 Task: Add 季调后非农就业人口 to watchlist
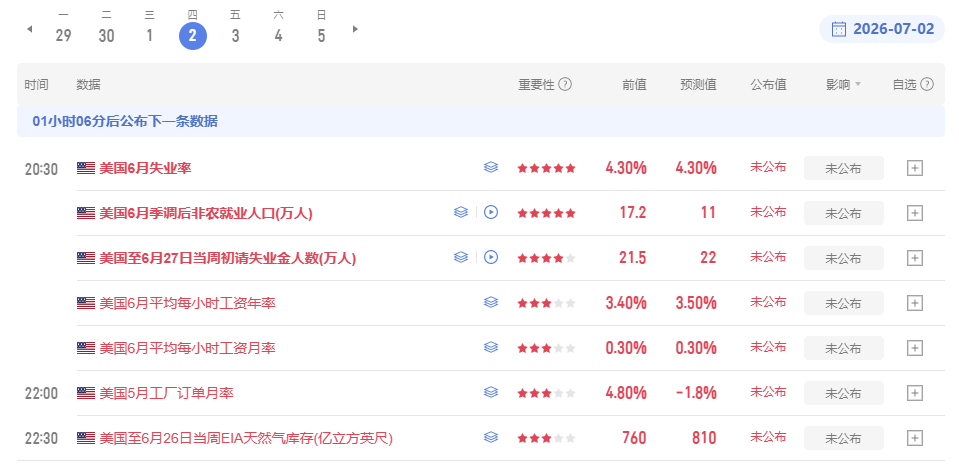pyautogui.click(x=914, y=213)
